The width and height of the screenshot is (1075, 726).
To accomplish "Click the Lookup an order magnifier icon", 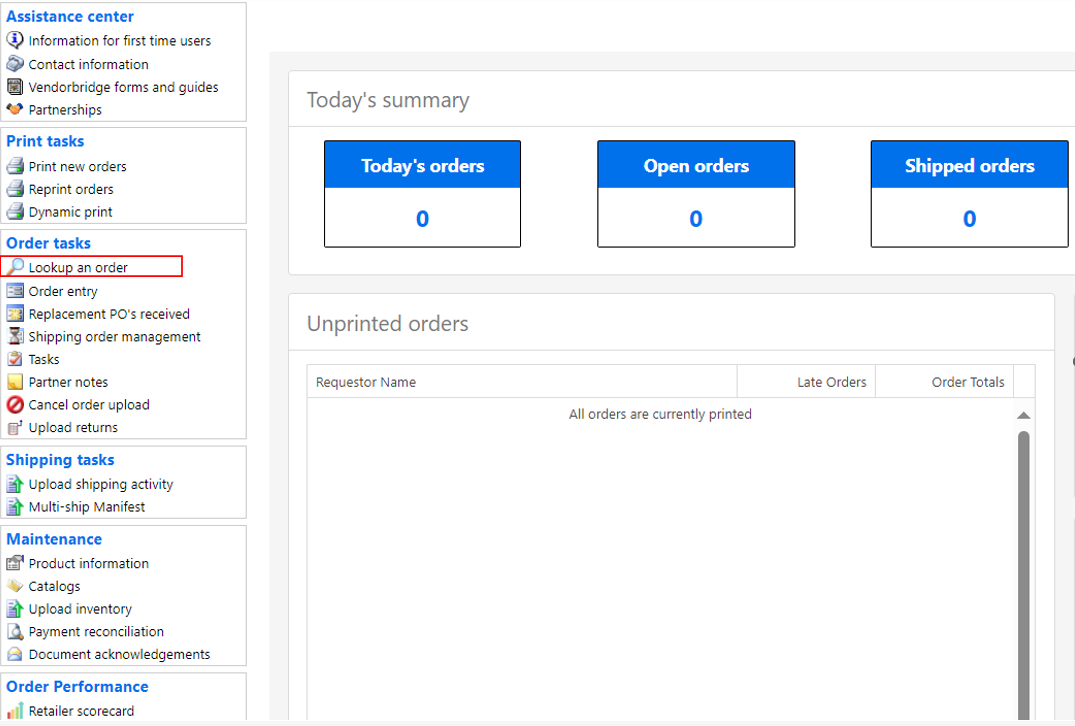I will coord(15,267).
